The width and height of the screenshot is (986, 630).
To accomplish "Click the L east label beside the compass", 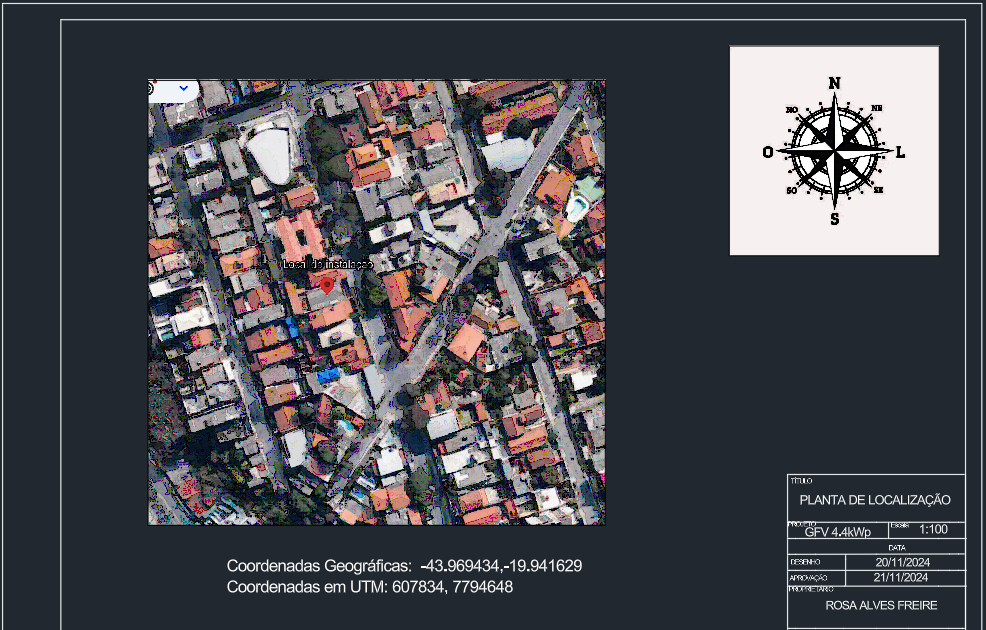I will [x=900, y=153].
